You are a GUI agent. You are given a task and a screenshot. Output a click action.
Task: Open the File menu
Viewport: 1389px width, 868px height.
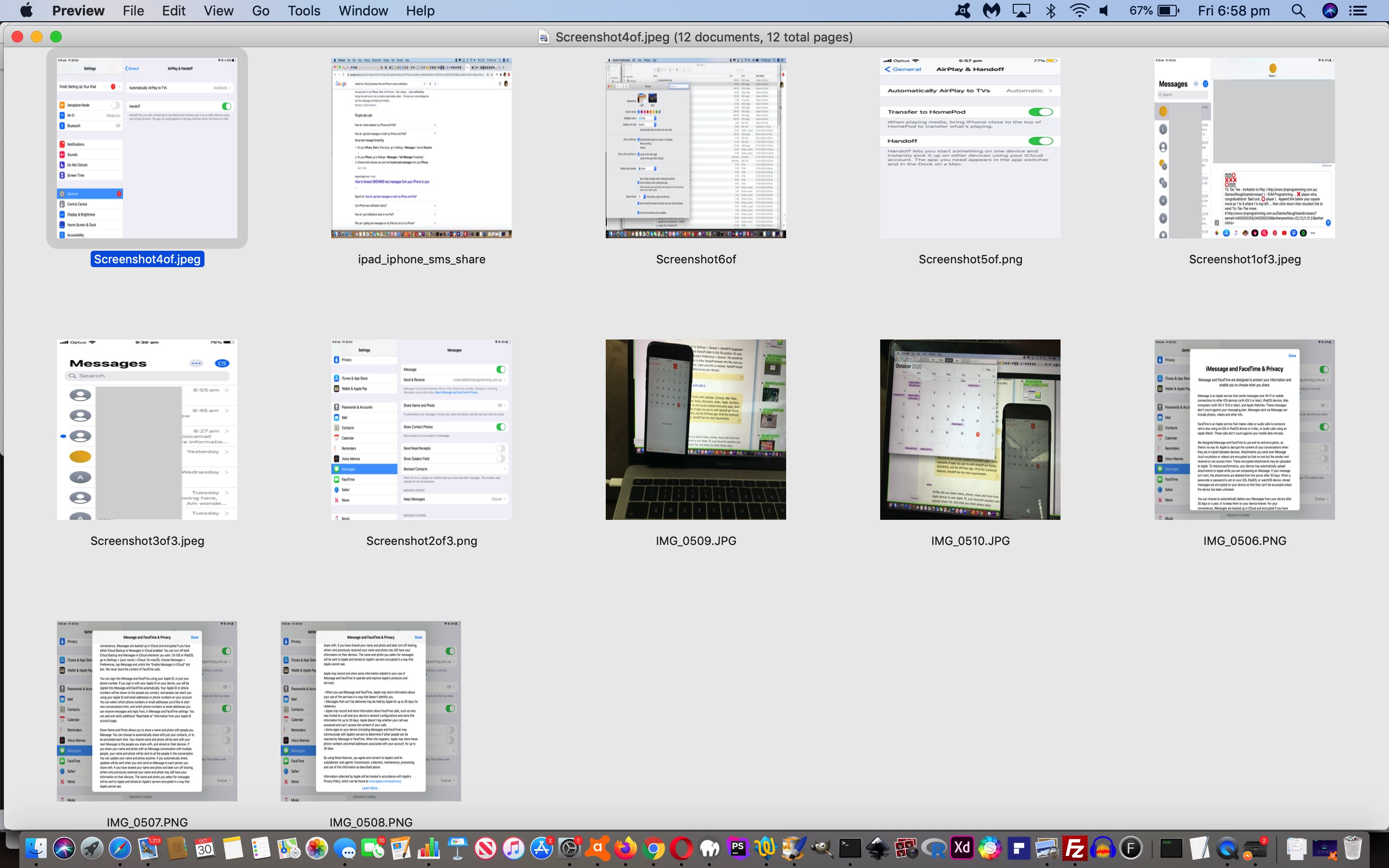pos(133,10)
